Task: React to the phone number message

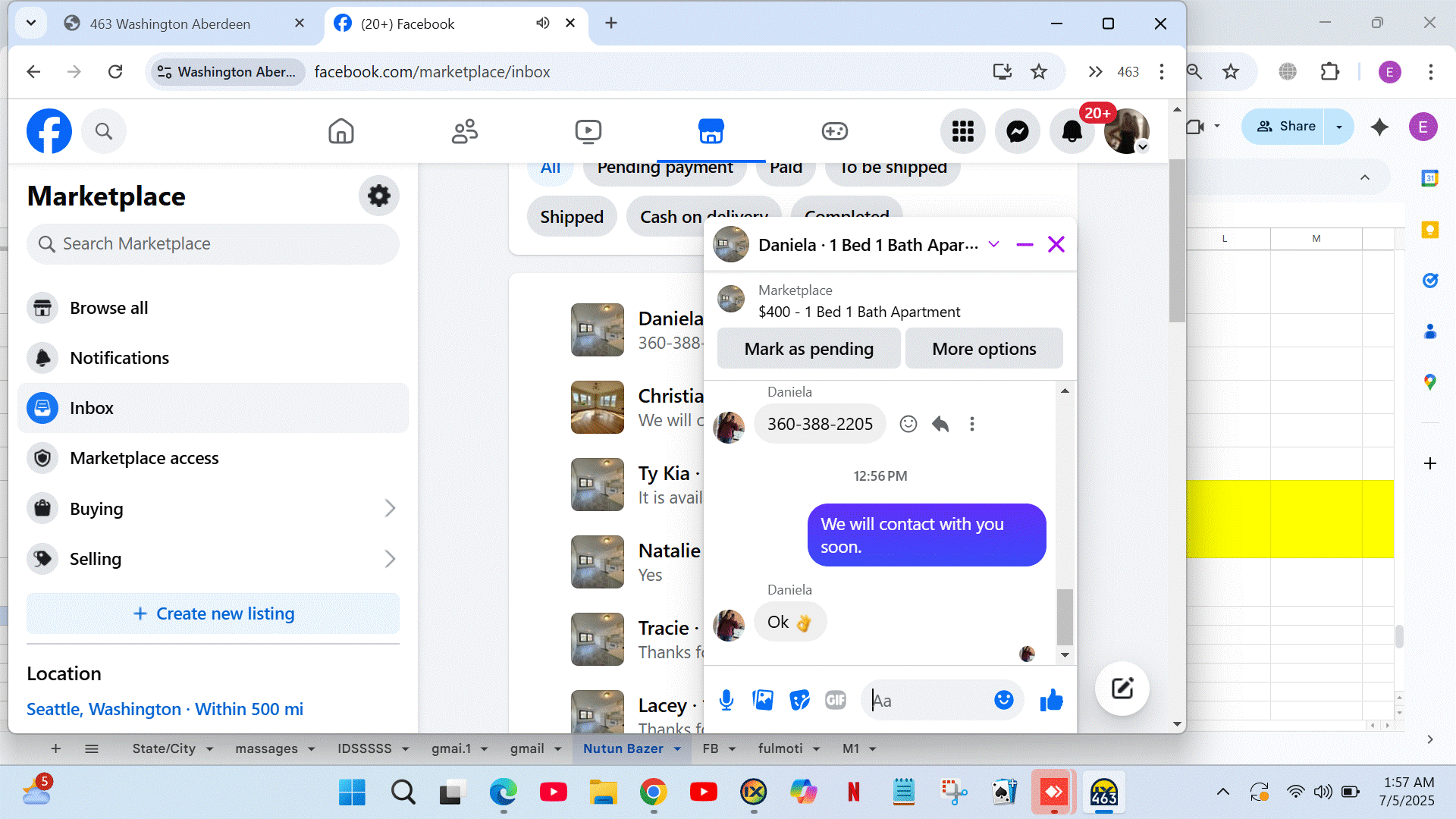Action: [x=908, y=424]
